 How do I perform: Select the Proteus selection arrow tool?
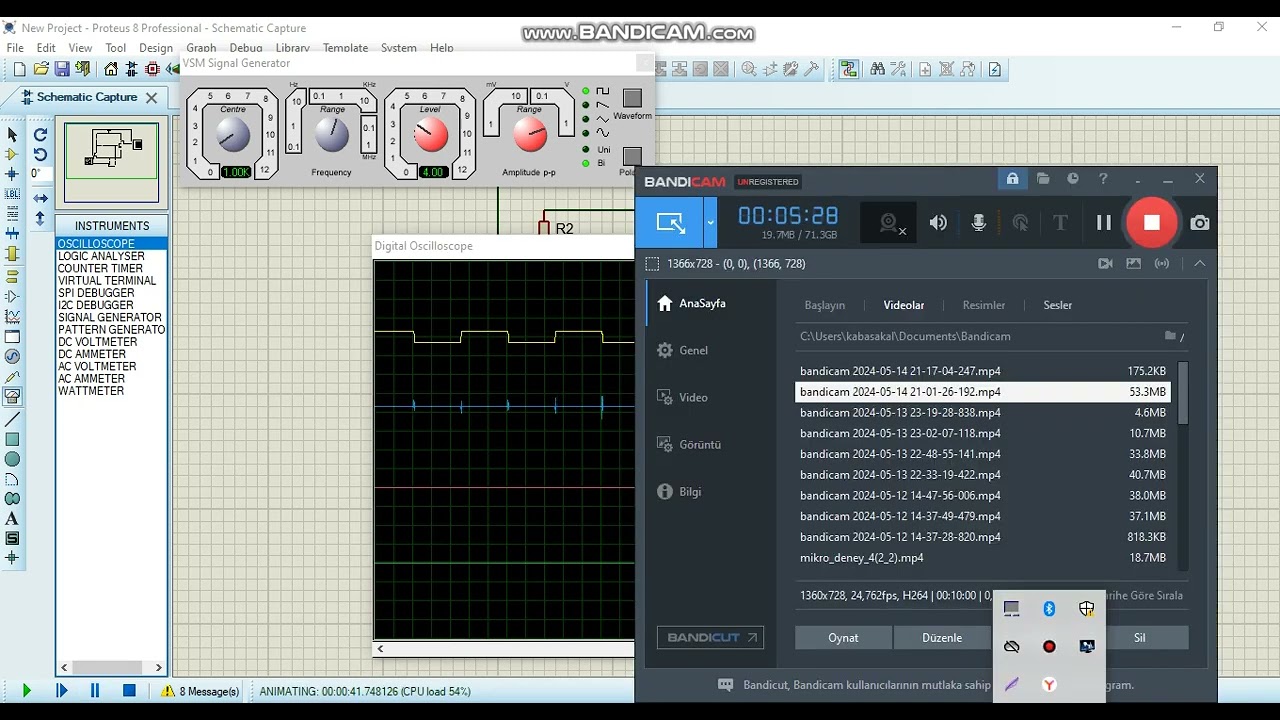(12, 134)
